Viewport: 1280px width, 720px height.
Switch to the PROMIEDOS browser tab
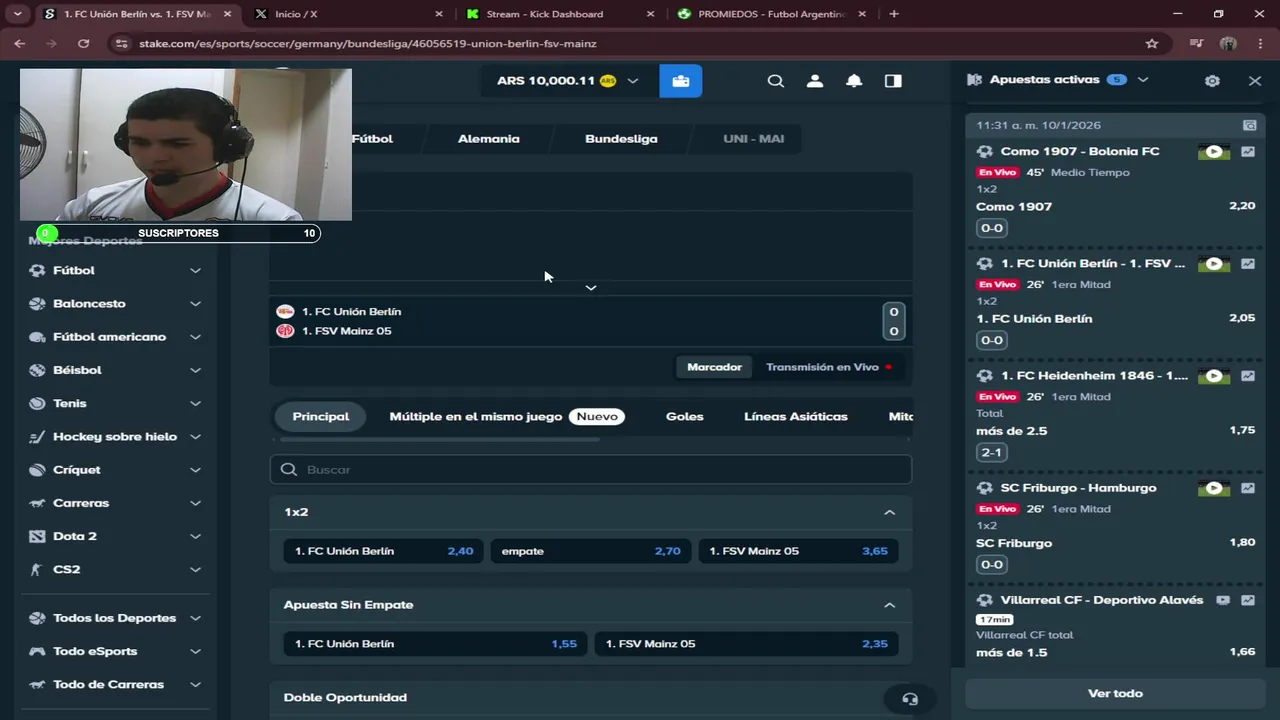pyautogui.click(x=770, y=14)
